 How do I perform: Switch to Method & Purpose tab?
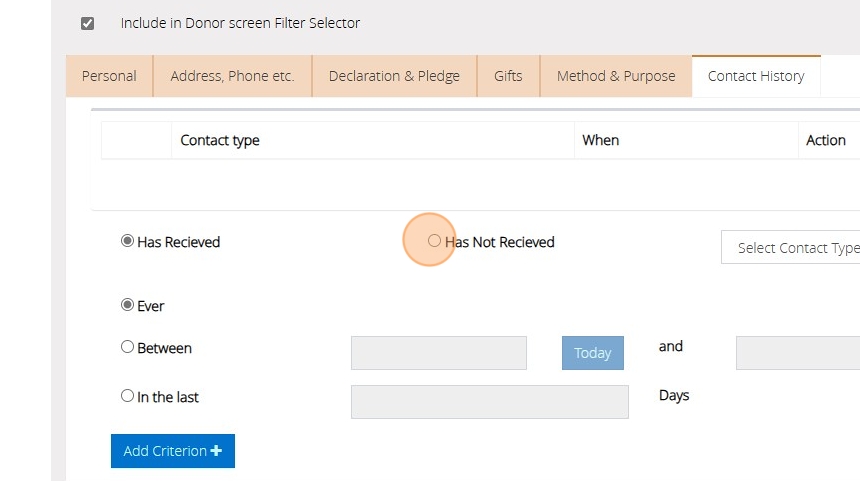(x=616, y=76)
